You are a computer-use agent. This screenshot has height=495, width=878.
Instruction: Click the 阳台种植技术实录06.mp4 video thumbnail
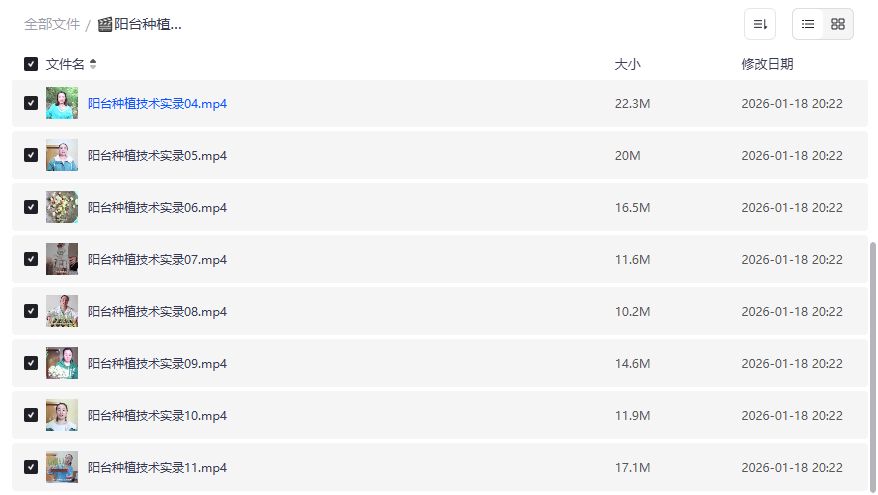tap(62, 207)
